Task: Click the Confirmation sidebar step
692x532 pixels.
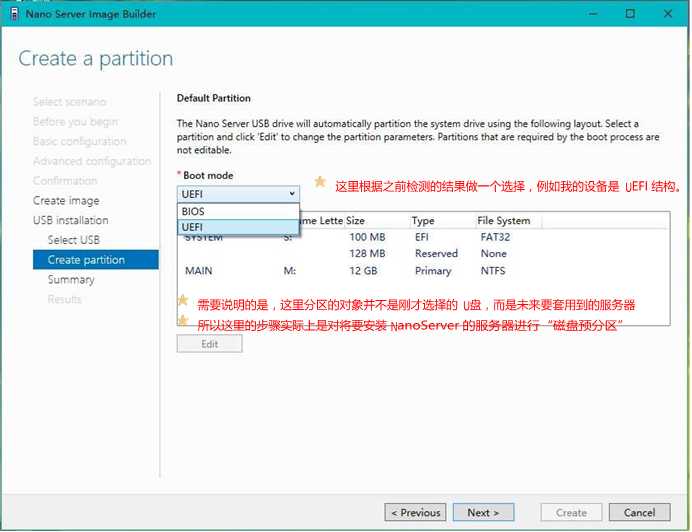Action: click(x=65, y=181)
